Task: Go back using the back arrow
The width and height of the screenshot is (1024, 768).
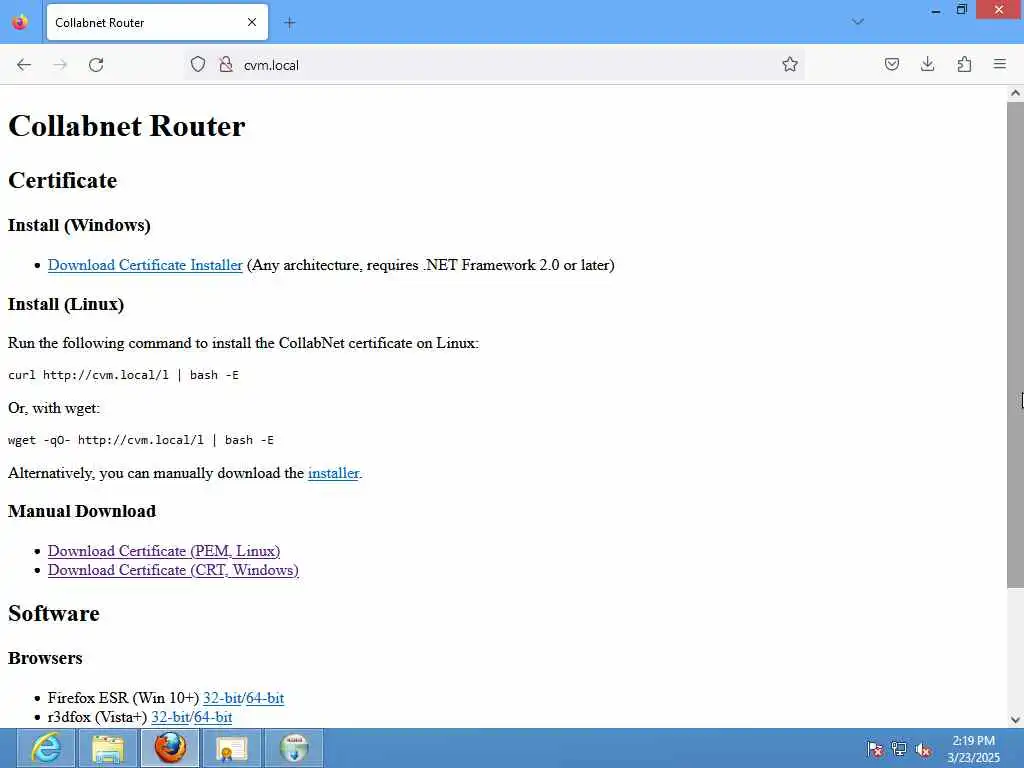Action: pos(24,65)
